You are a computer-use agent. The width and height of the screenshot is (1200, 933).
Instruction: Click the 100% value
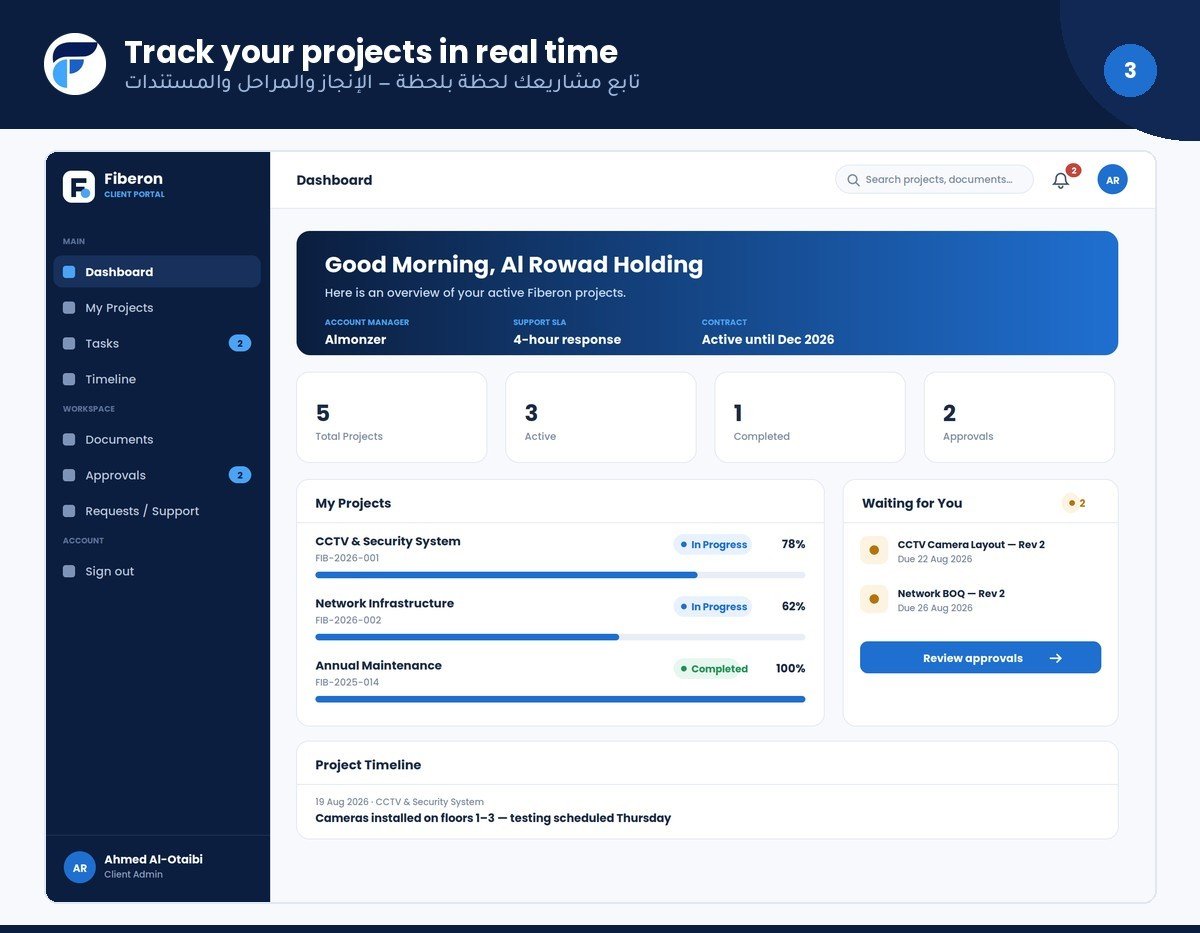791,668
